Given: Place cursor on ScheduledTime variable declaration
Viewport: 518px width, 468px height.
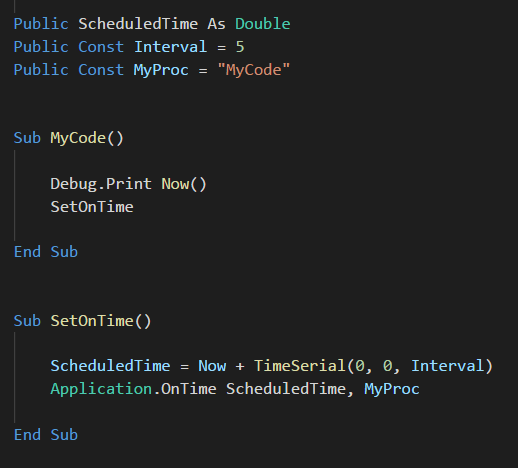Looking at the screenshot, I should [138, 24].
